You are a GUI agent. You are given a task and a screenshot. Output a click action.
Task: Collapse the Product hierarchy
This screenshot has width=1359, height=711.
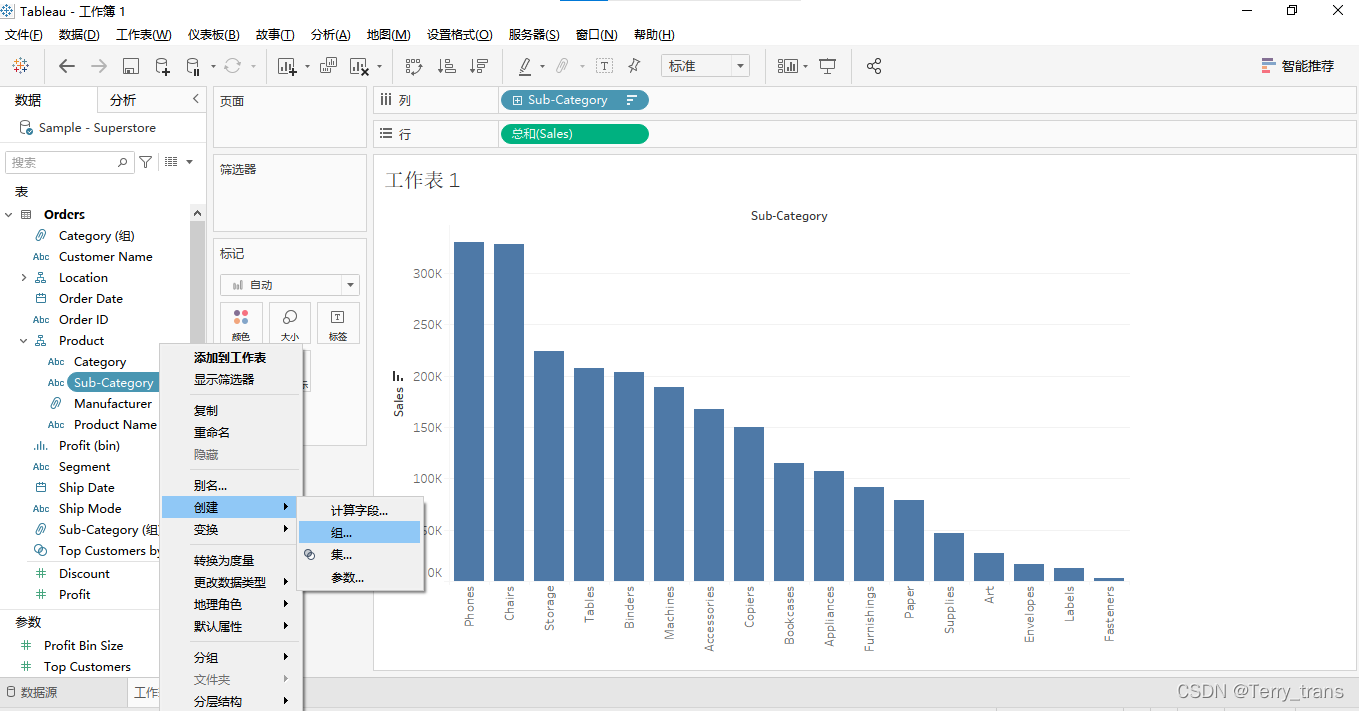point(23,341)
